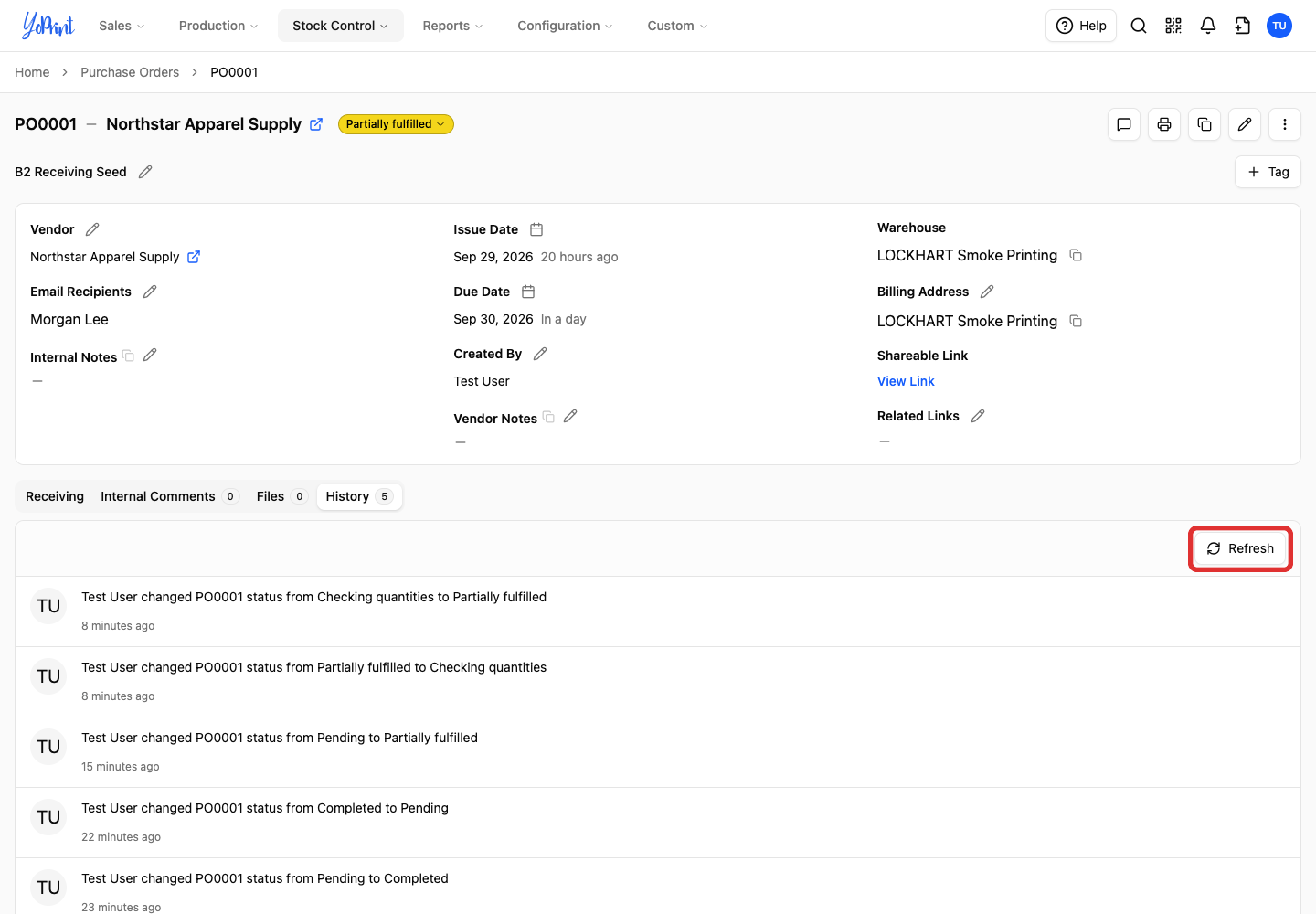Open the more options kebab menu

[1285, 124]
